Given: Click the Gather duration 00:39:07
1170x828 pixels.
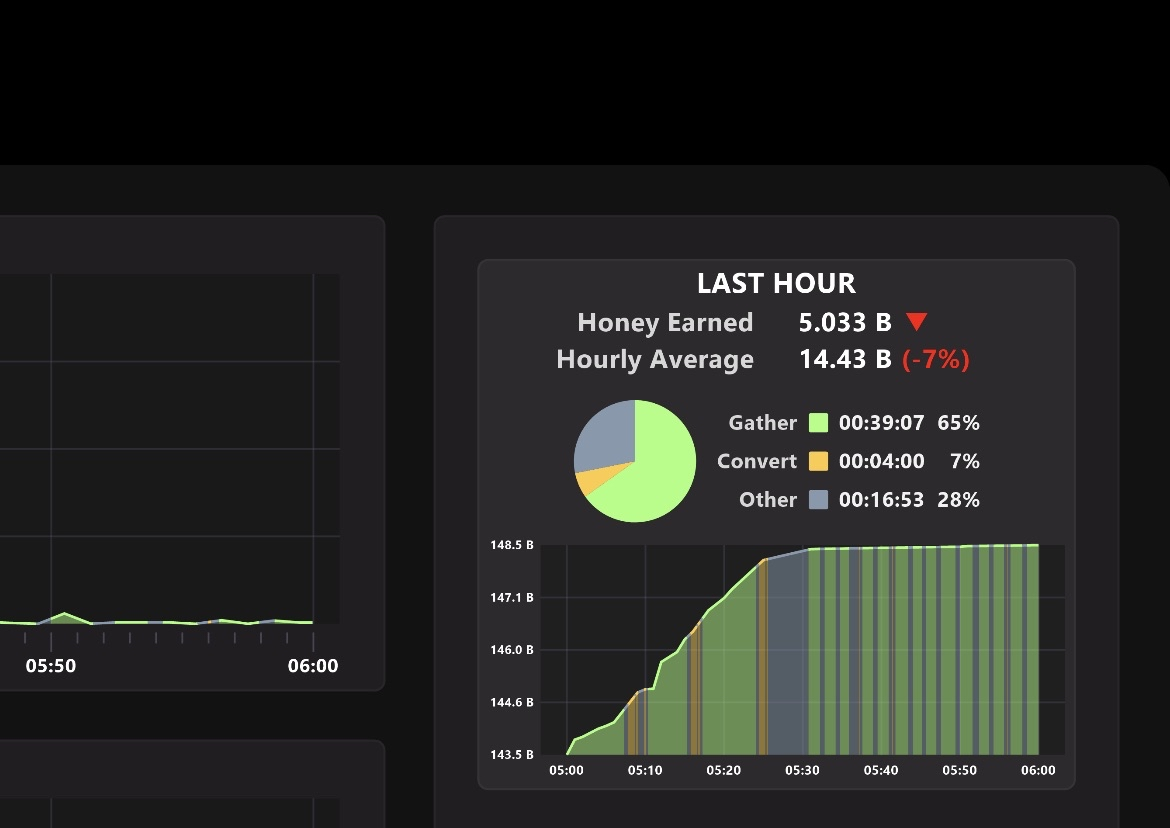Looking at the screenshot, I should tap(881, 423).
